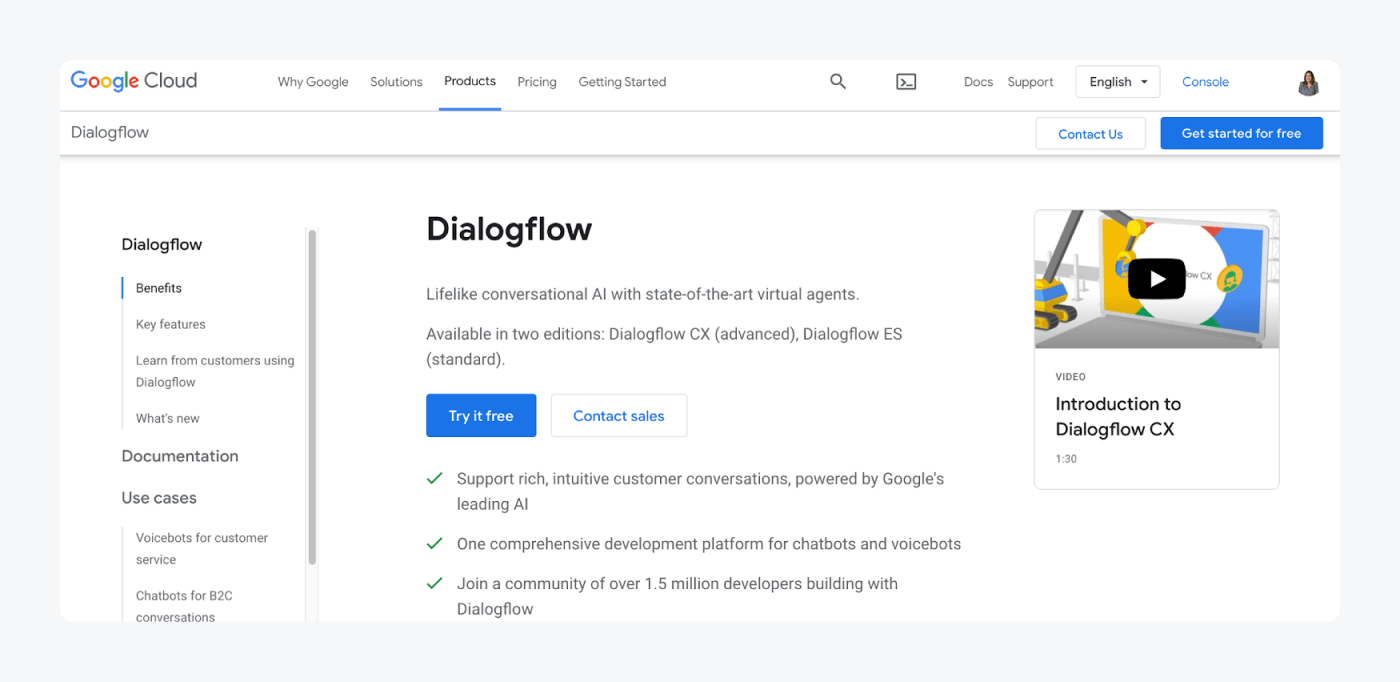Play the Introduction to Dialogflow CX video
Screen dimensions: 1400x682
pos(1156,279)
